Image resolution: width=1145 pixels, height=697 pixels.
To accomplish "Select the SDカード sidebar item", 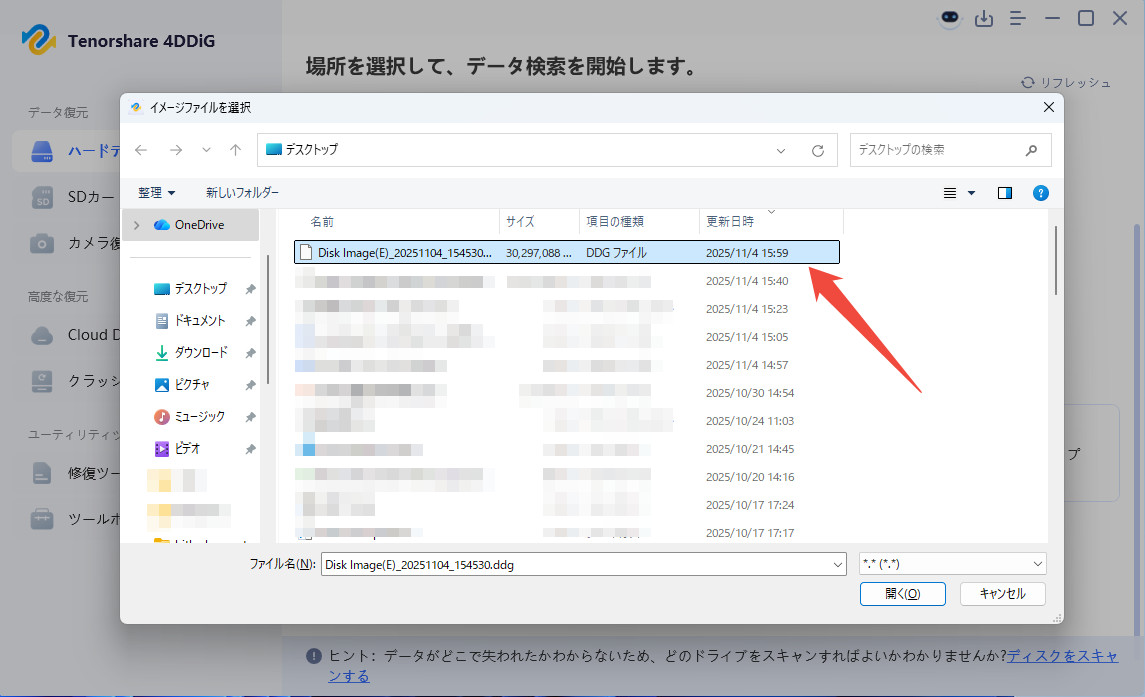I will click(x=72, y=197).
